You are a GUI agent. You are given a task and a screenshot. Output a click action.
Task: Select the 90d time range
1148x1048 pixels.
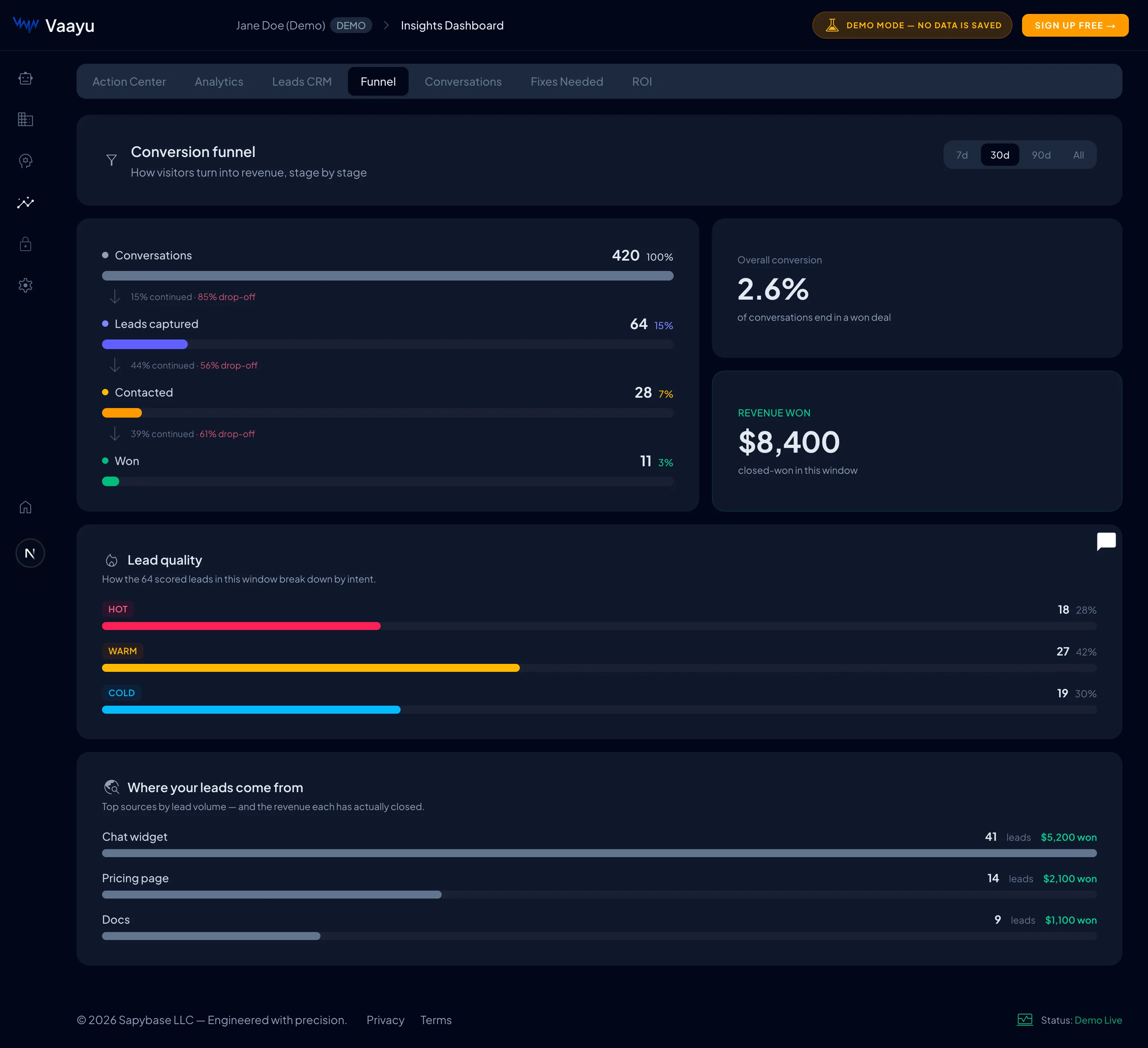pos(1041,155)
